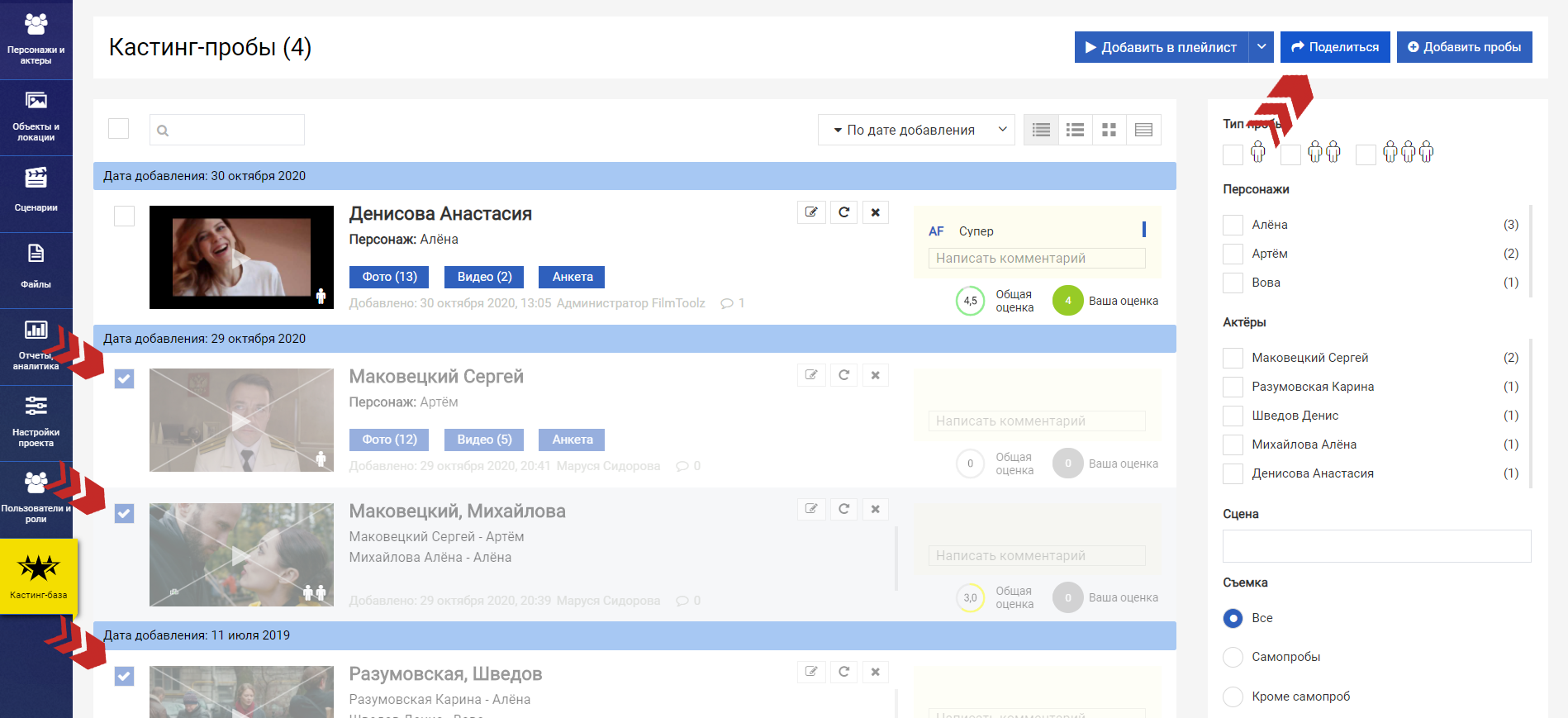Click Поделиться button
Viewport: 1568px width, 718px height.
1335,47
